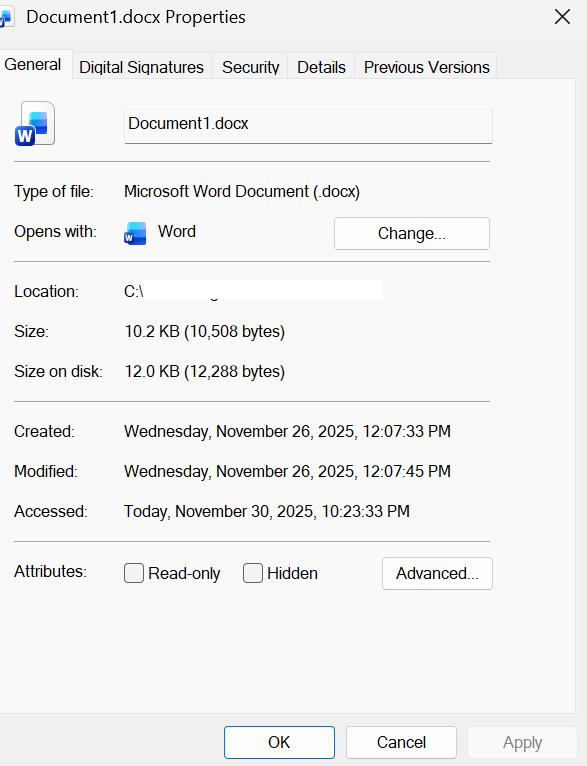Open the Previous Versions tab
Image resolution: width=587 pixels, height=766 pixels.
click(426, 67)
